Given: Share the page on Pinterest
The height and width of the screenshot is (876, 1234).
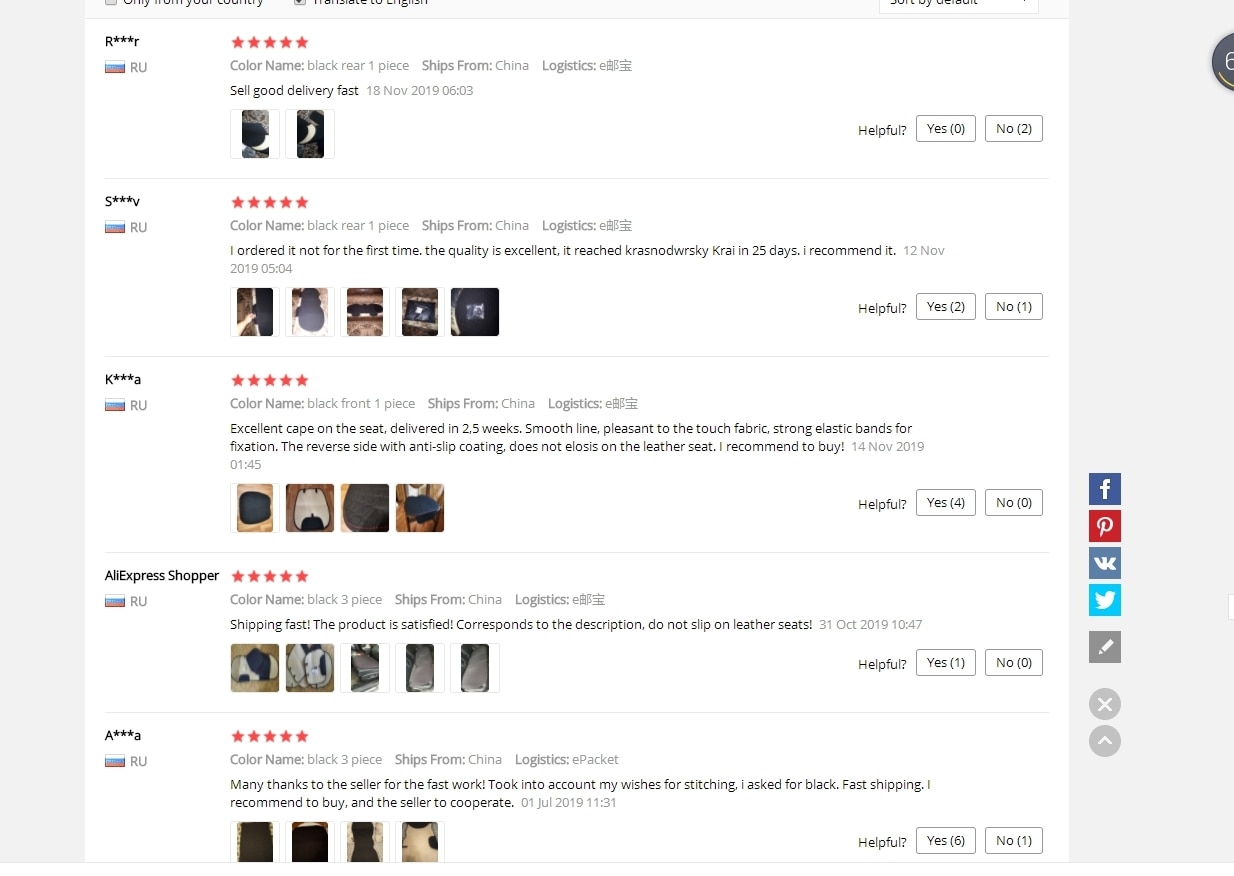Looking at the screenshot, I should click(1105, 526).
